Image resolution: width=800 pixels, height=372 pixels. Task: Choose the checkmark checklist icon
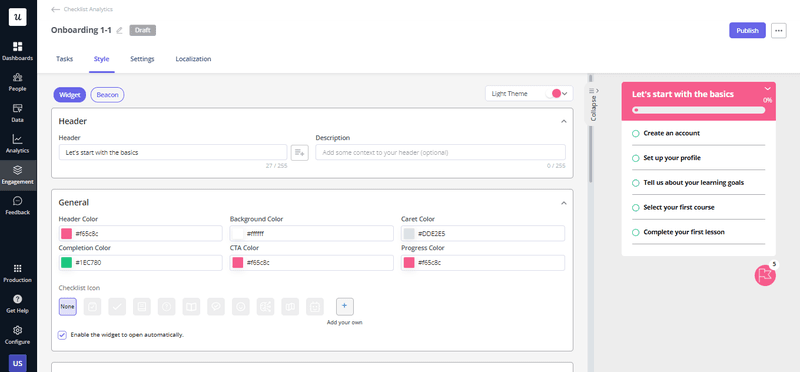coord(117,307)
